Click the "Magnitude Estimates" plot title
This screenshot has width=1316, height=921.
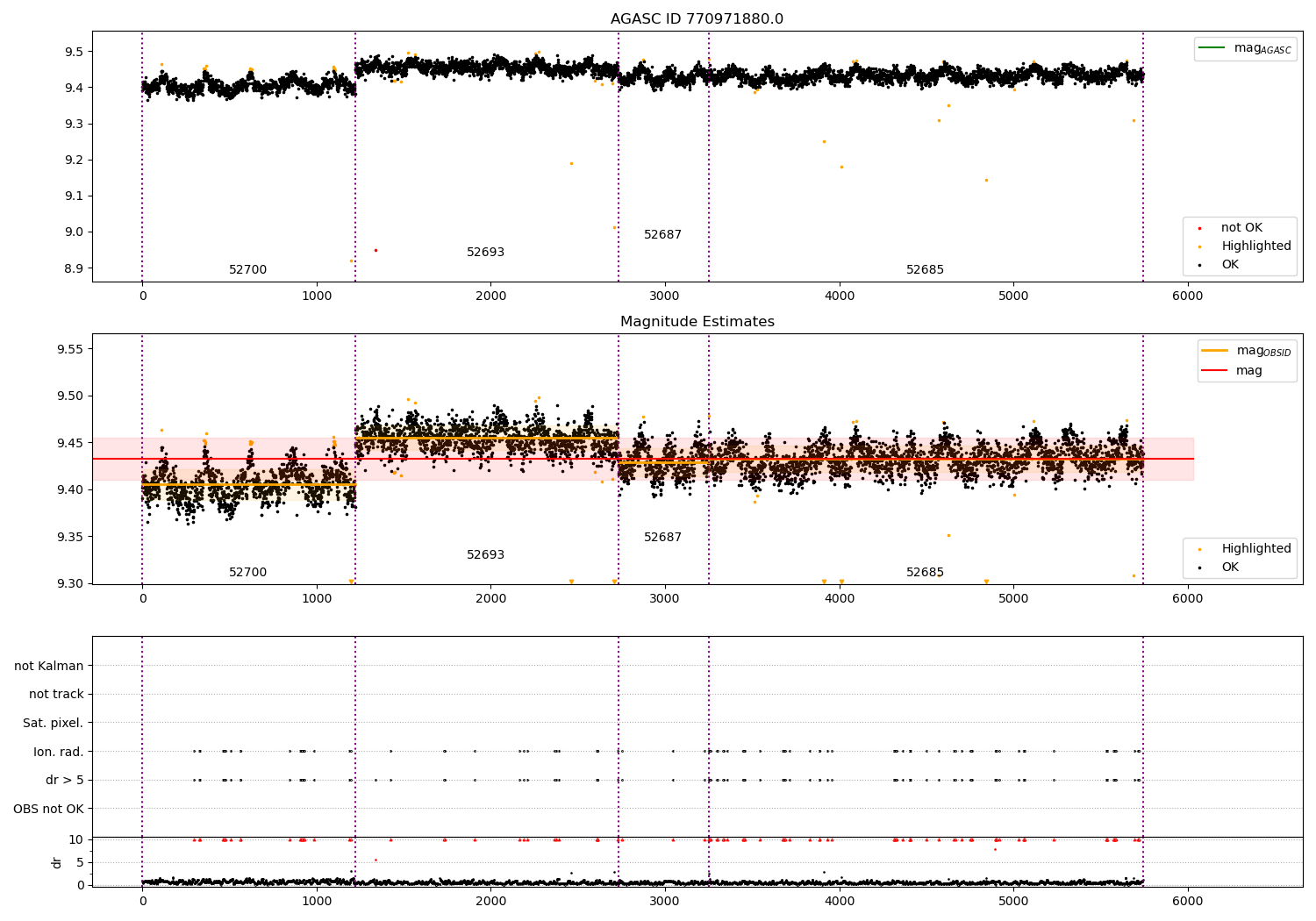coord(697,322)
